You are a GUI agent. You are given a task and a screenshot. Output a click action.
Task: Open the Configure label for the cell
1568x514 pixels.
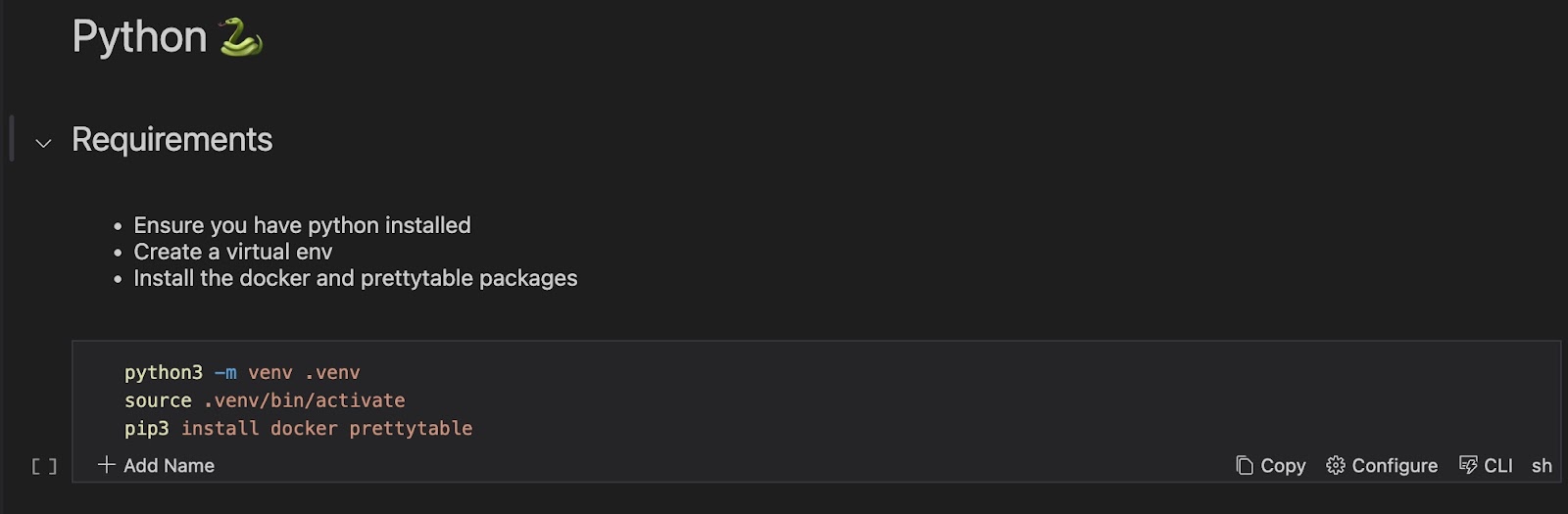tap(1395, 466)
